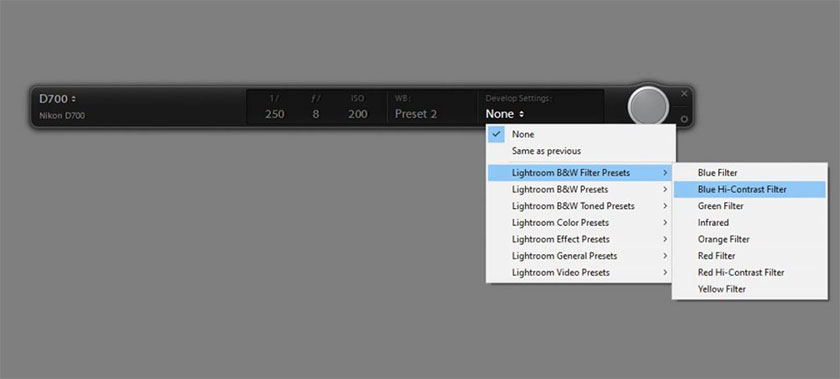The width and height of the screenshot is (840, 379).
Task: Click the round capture shutter button
Action: point(648,107)
